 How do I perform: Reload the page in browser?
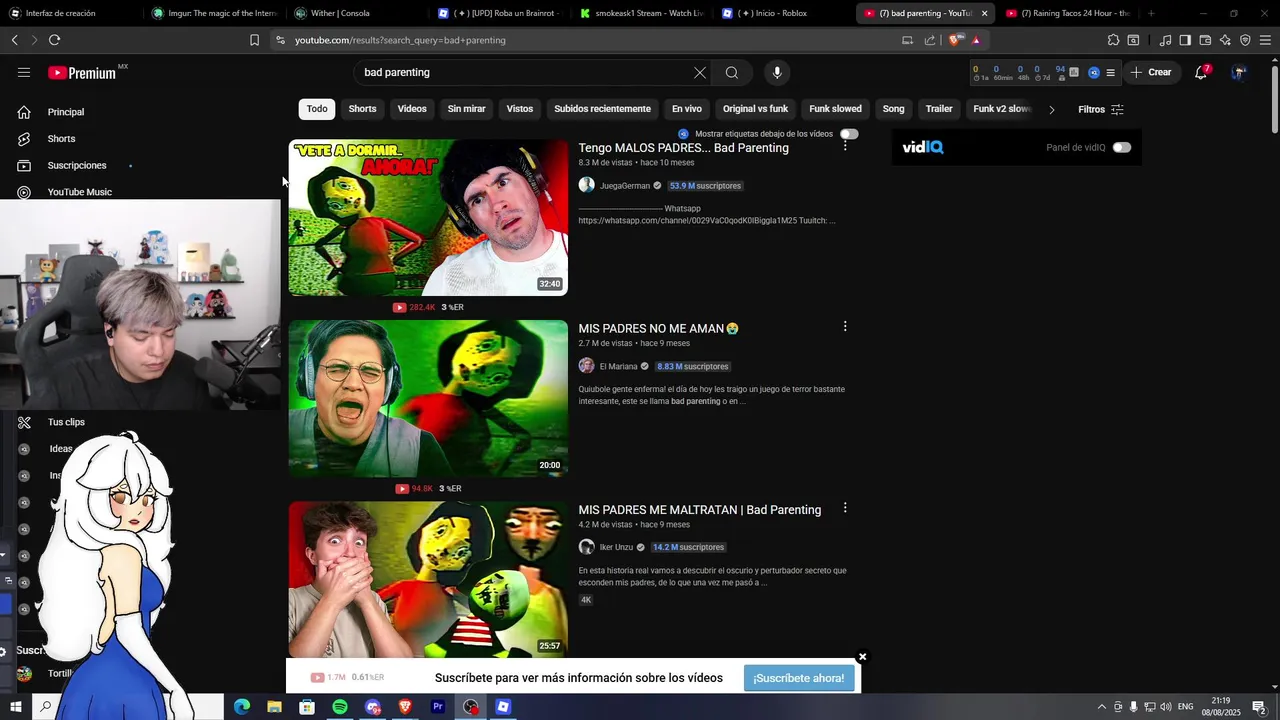(x=54, y=40)
